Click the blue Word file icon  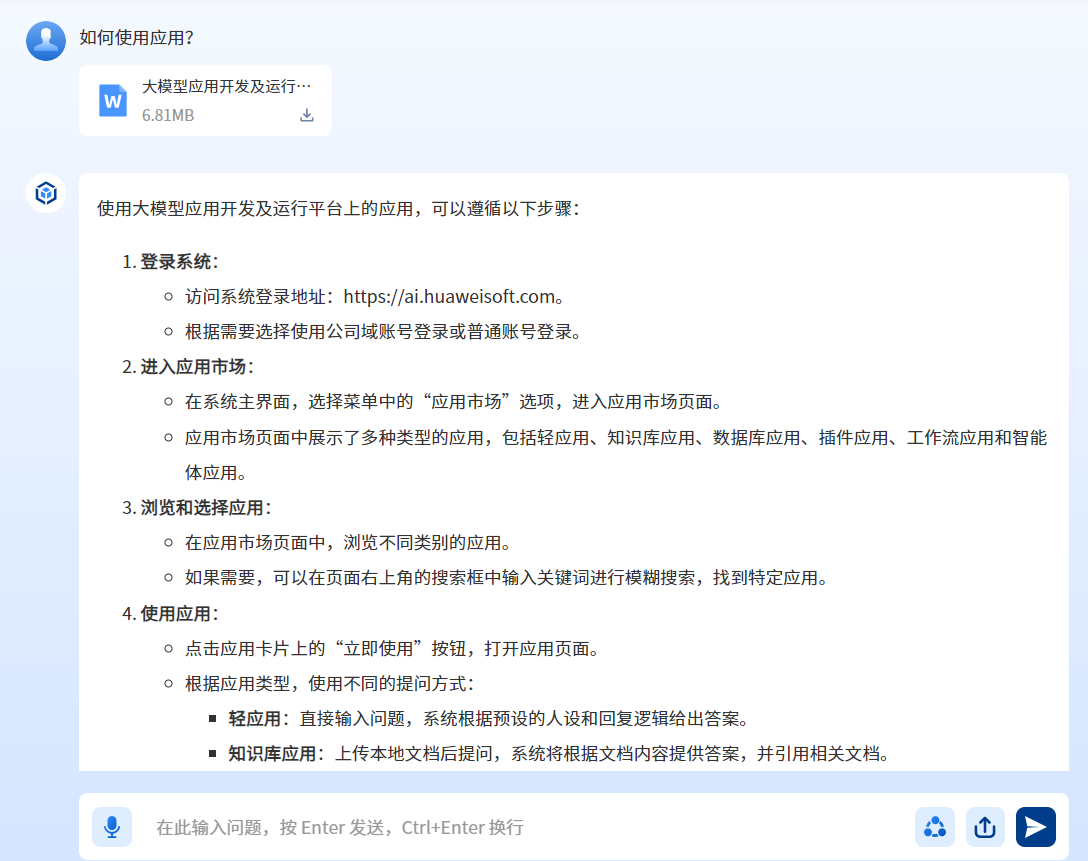click(113, 101)
